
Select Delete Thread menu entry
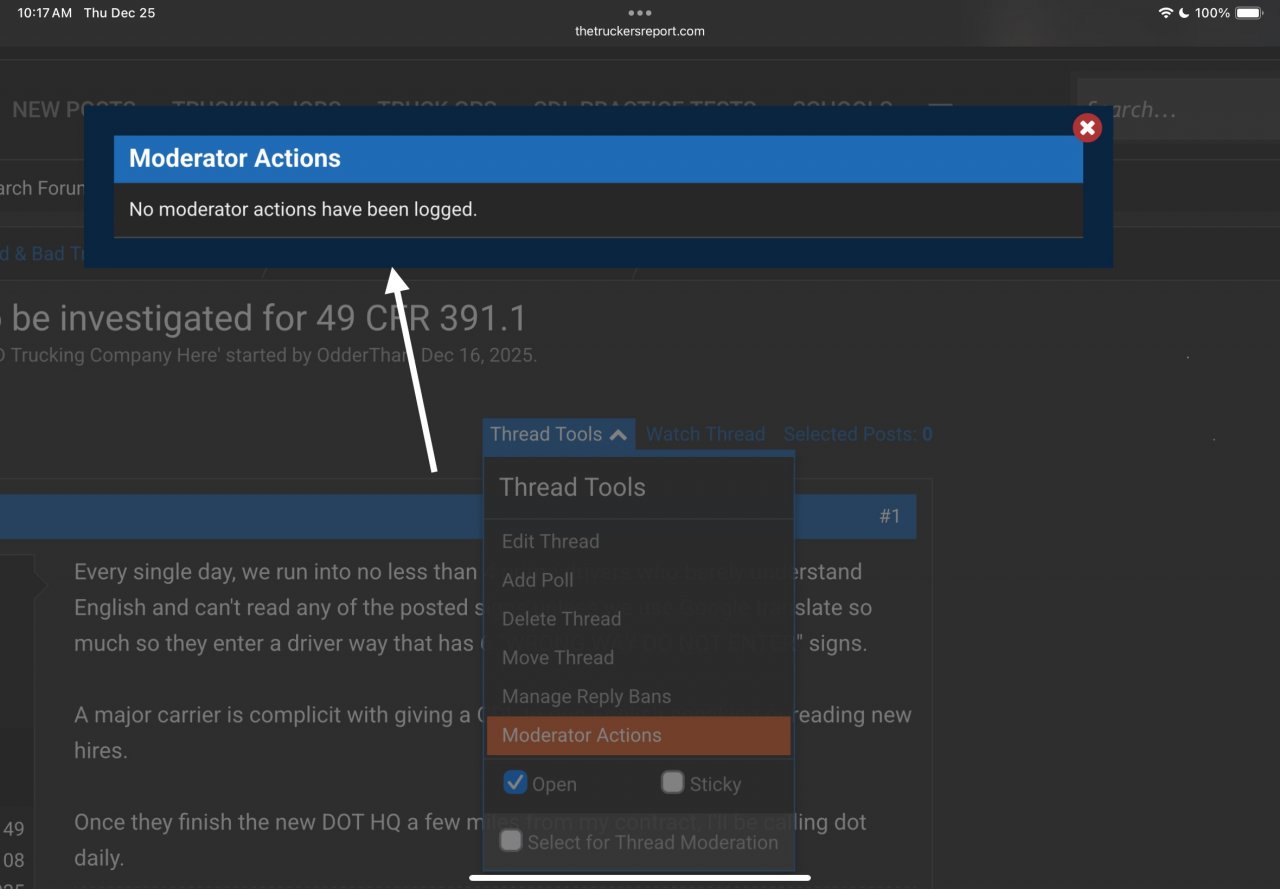pyautogui.click(x=561, y=619)
